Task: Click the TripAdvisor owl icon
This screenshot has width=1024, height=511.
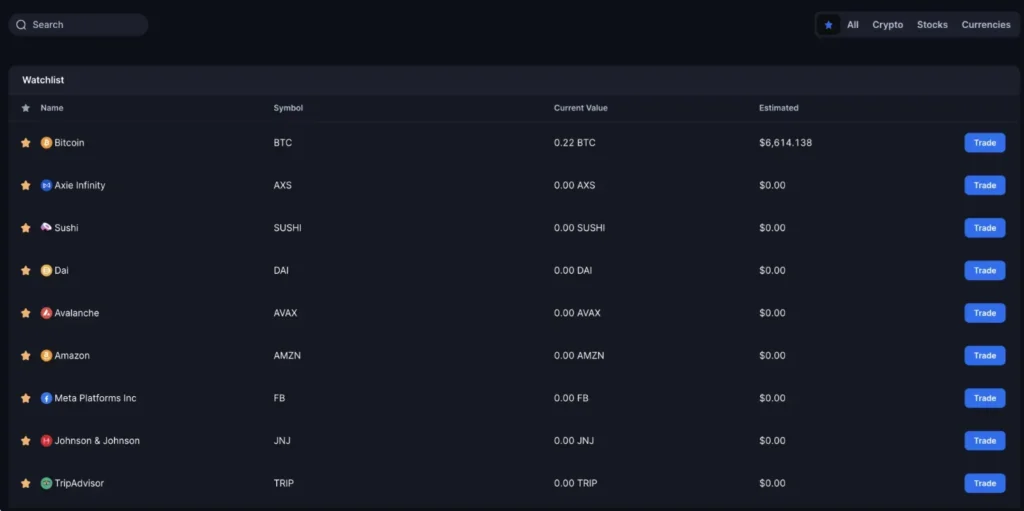Action: pyautogui.click(x=46, y=483)
